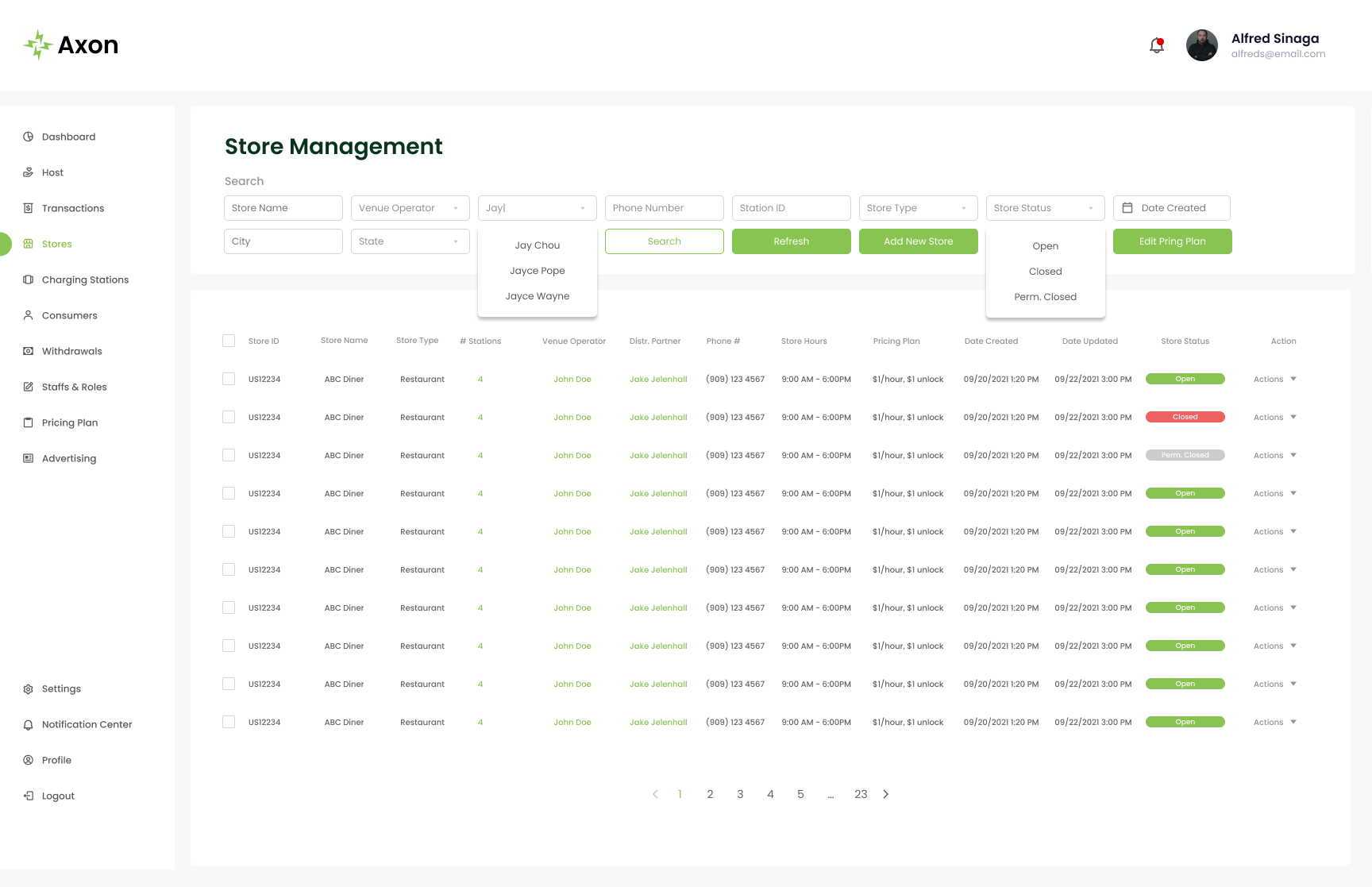The image size is (1372, 887).
Task: Click the Refresh button
Action: point(792,241)
